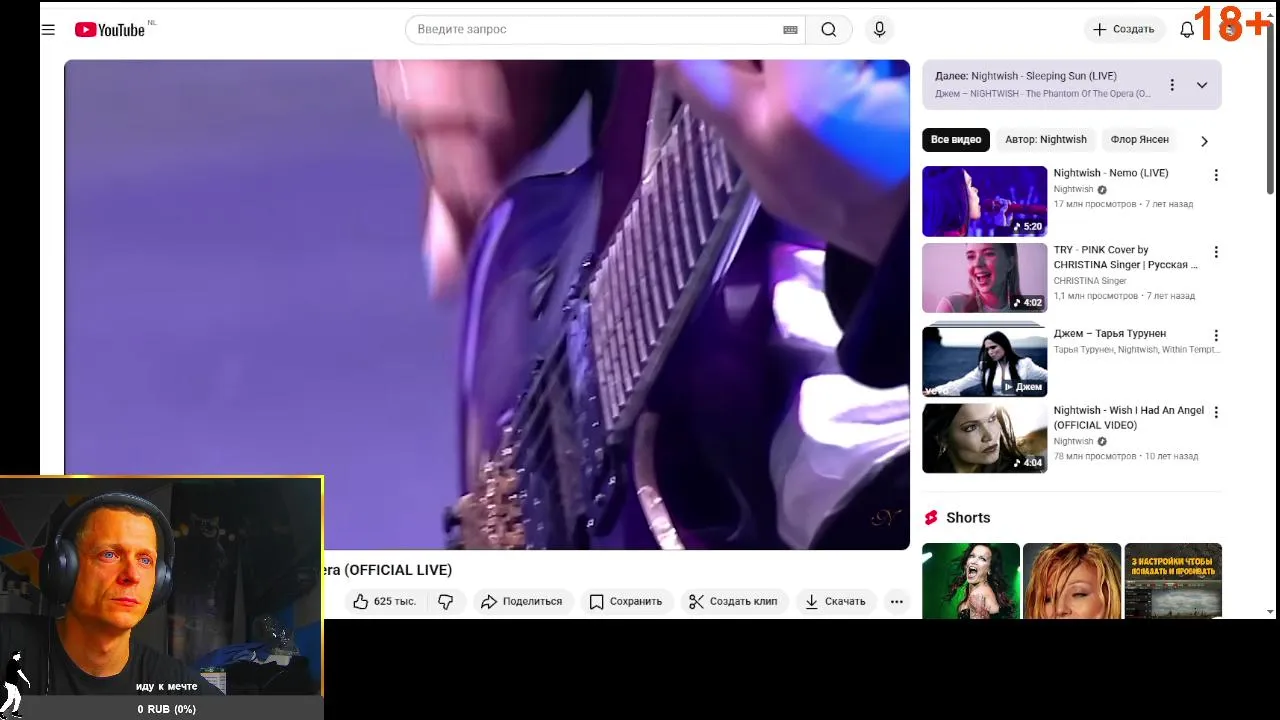Open Джем – Тарья Турунен mix thumbnail

(984, 361)
